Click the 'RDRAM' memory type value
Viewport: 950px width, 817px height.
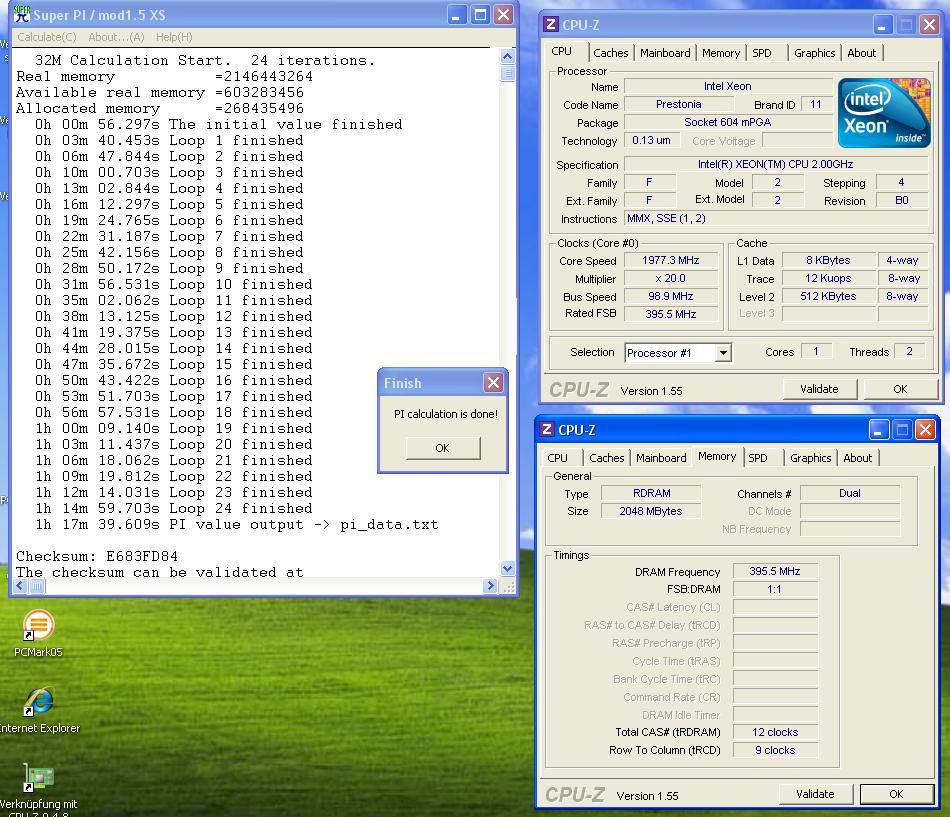coord(651,493)
